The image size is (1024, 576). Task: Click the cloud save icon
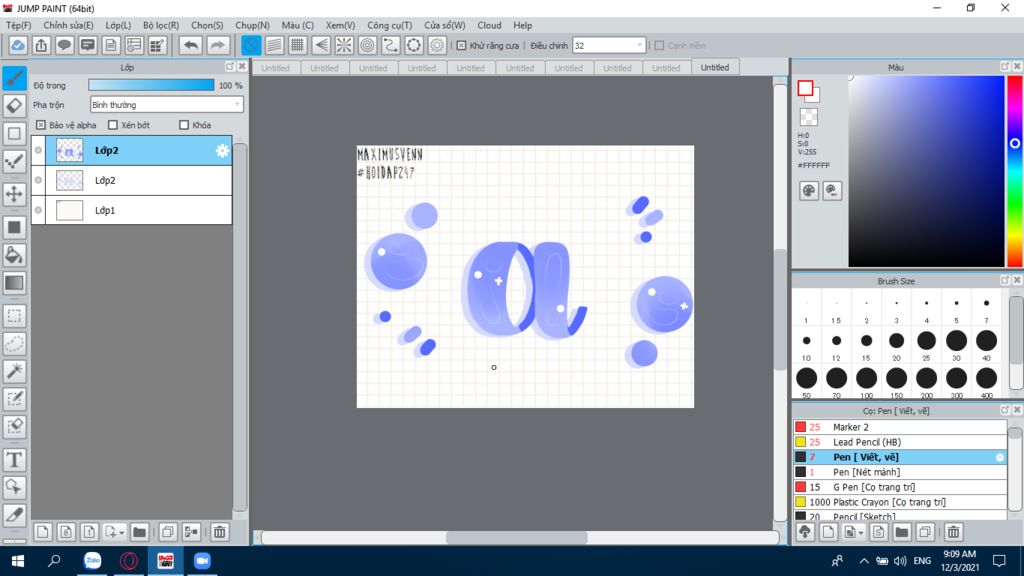pyautogui.click(x=18, y=45)
